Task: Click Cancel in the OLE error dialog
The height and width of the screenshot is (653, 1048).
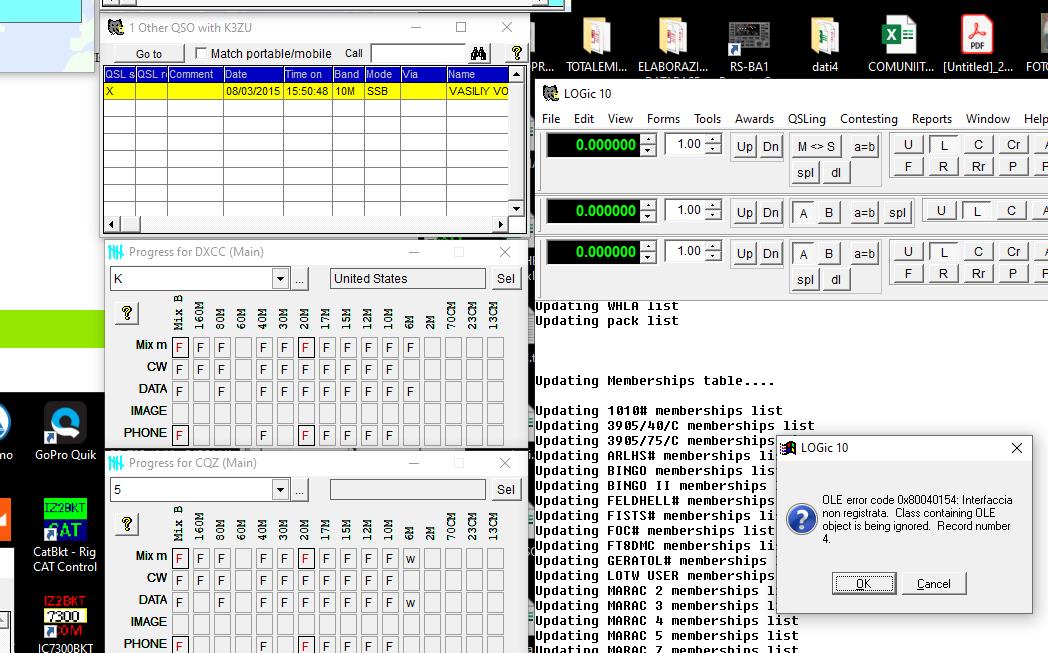Action: (934, 583)
